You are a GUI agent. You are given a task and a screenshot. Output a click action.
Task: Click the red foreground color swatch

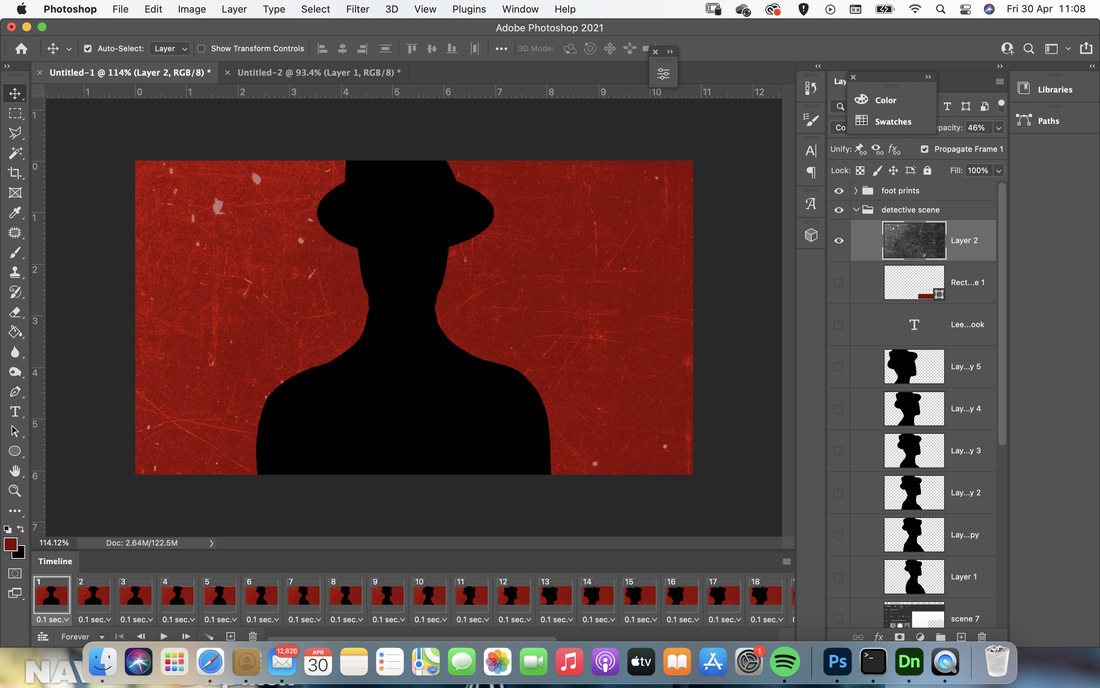click(x=11, y=545)
